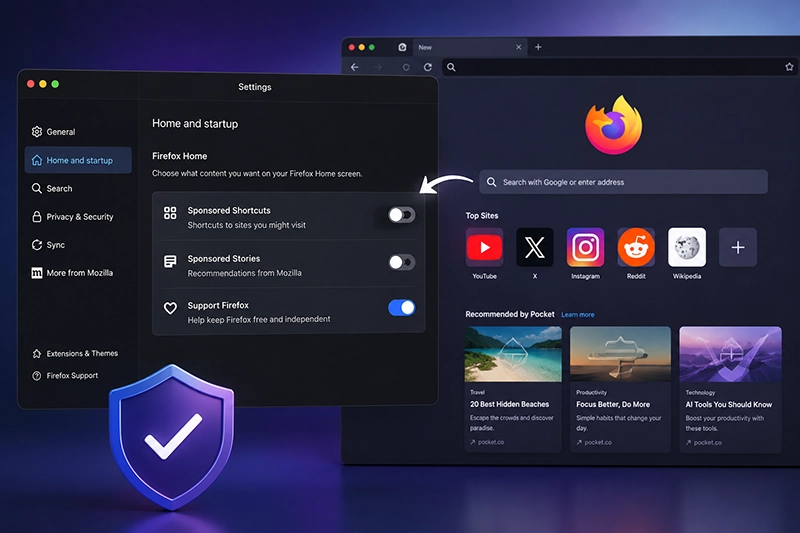
Task: Click the 'Firefox Home' section heading
Action: tap(180, 156)
